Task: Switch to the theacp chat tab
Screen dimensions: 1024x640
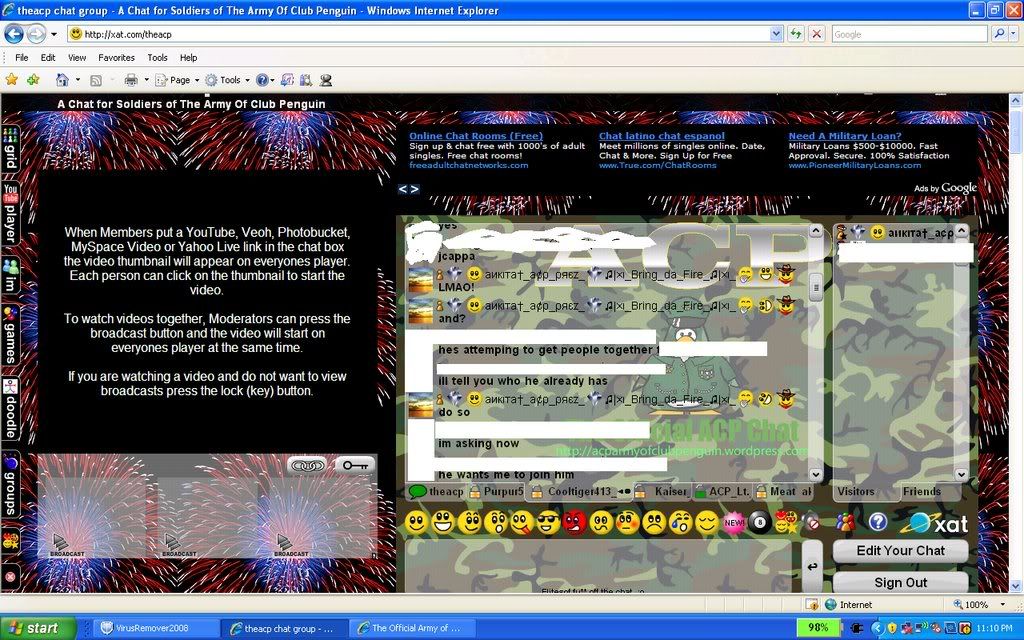Action: pos(436,492)
